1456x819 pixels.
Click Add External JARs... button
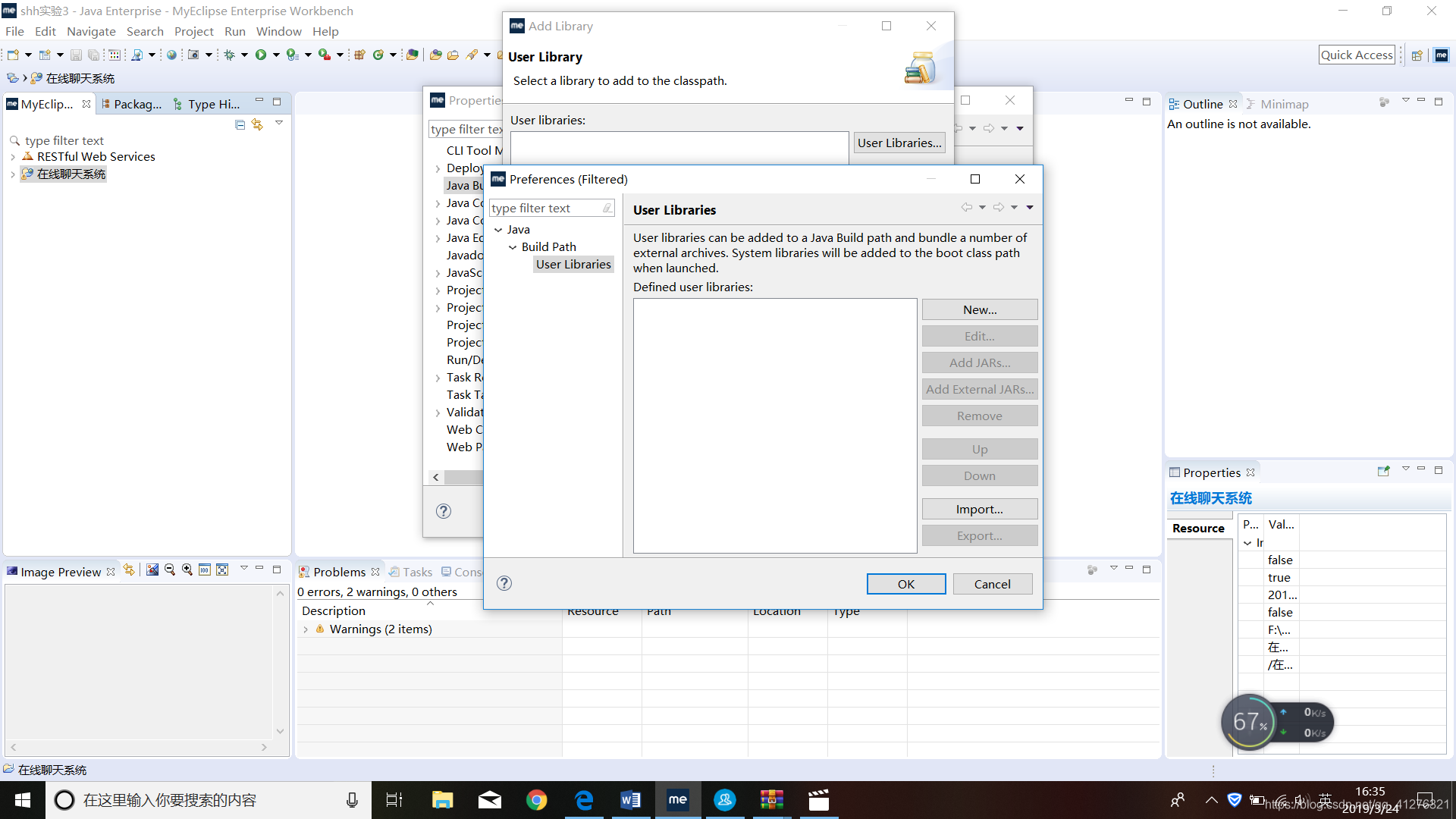click(x=979, y=389)
